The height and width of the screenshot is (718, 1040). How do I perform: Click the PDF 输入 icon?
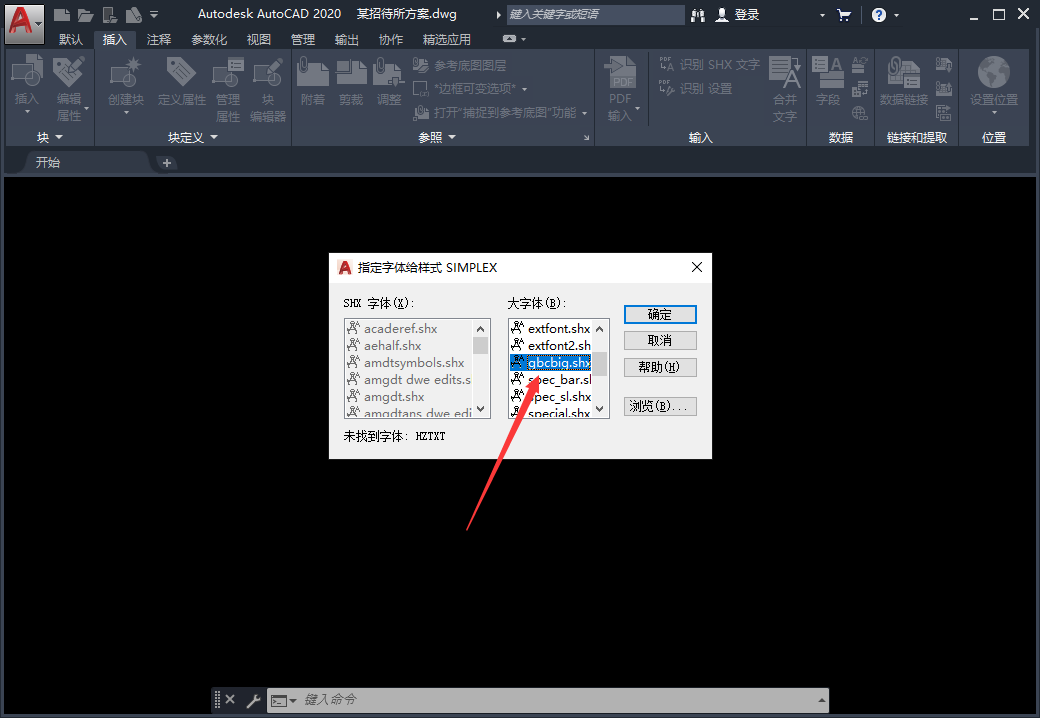(x=620, y=72)
